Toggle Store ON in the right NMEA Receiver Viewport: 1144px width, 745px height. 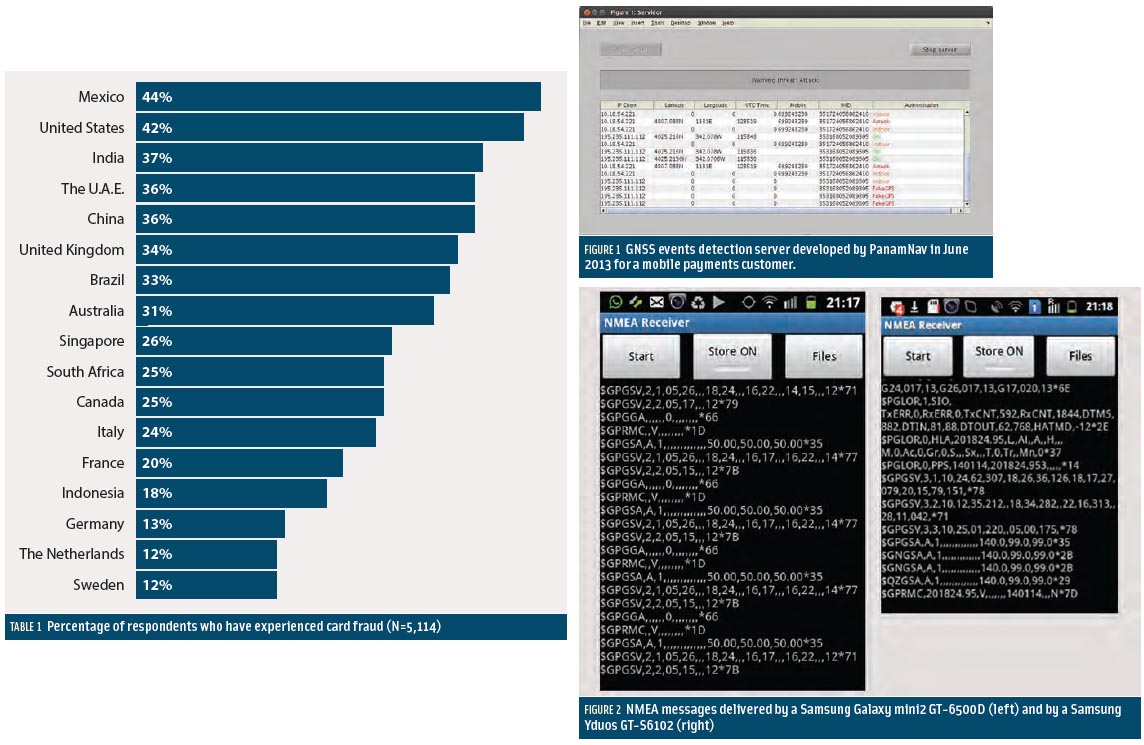pyautogui.click(x=998, y=353)
